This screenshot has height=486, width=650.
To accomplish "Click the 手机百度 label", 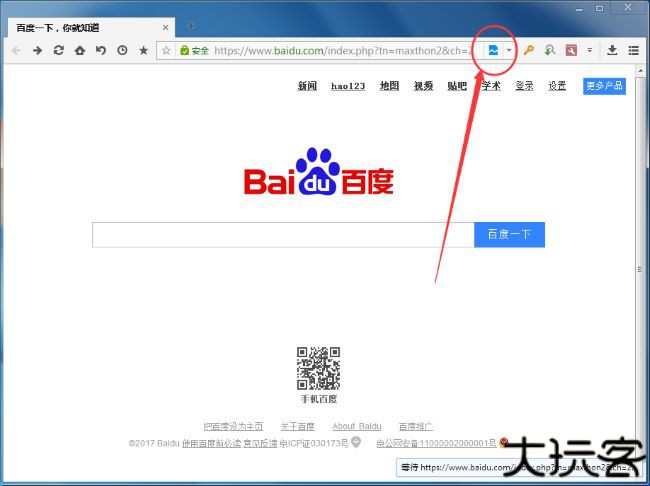I will (319, 399).
